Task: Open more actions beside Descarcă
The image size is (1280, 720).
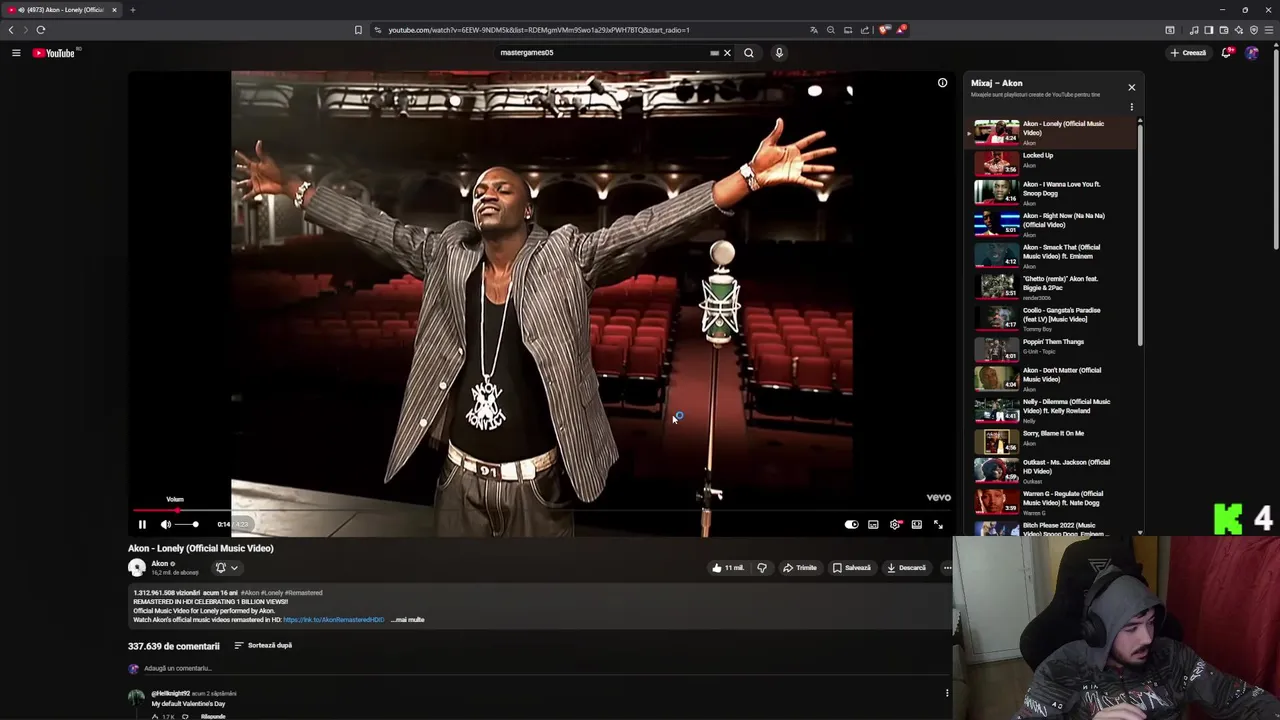Action: (x=947, y=568)
